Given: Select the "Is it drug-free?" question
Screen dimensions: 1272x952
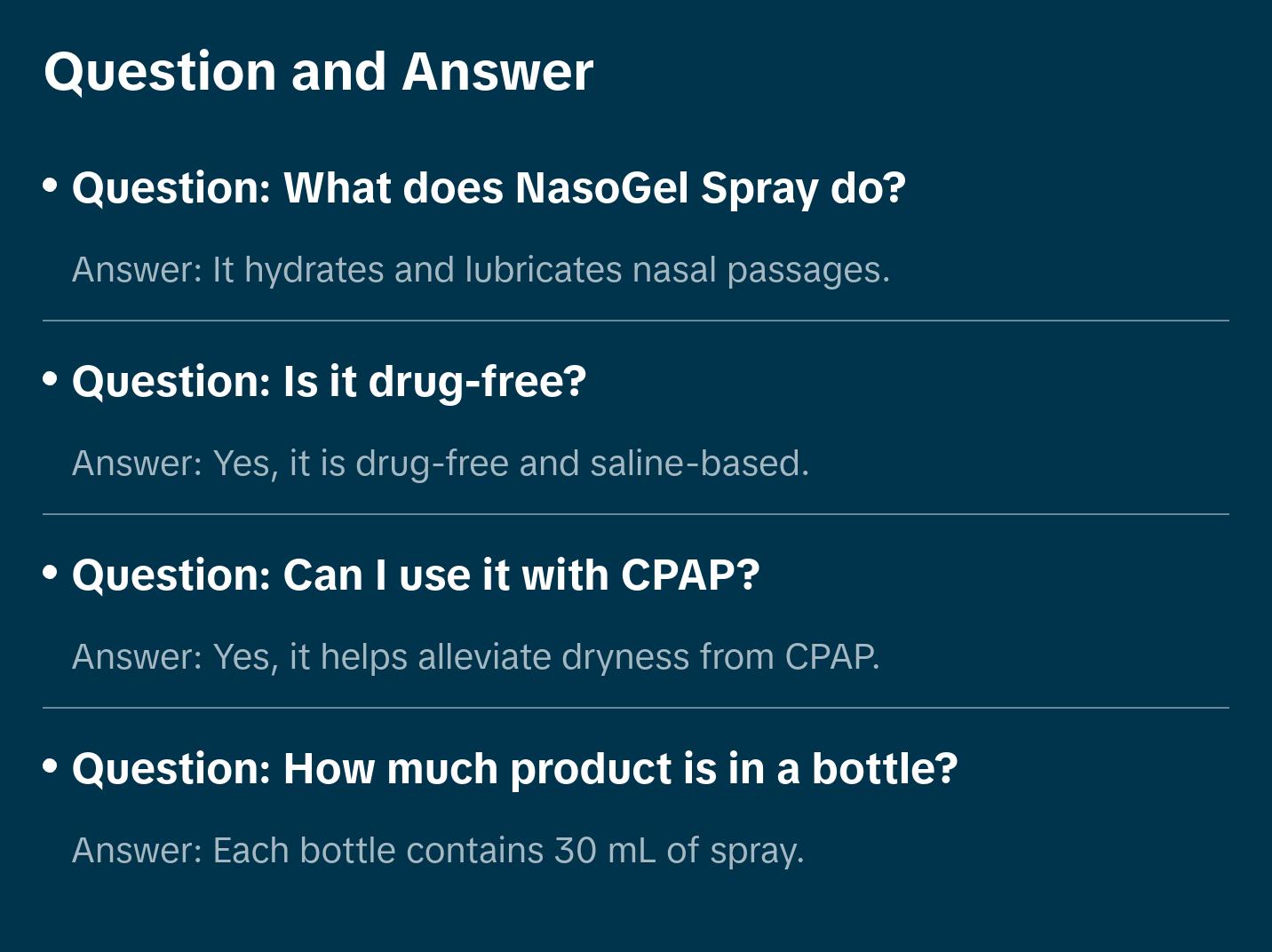Looking at the screenshot, I should [329, 382].
